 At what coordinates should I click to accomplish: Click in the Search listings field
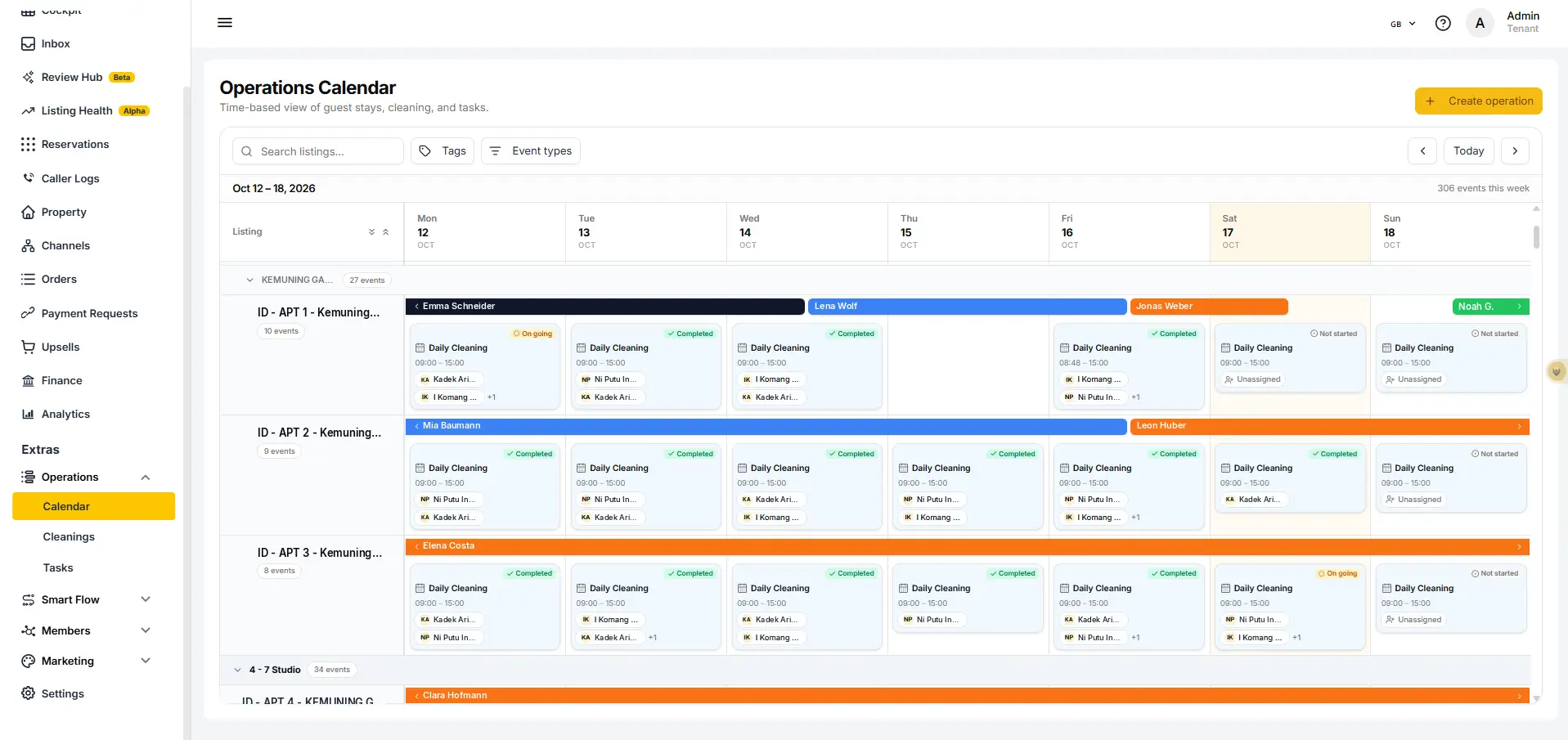[x=318, y=151]
